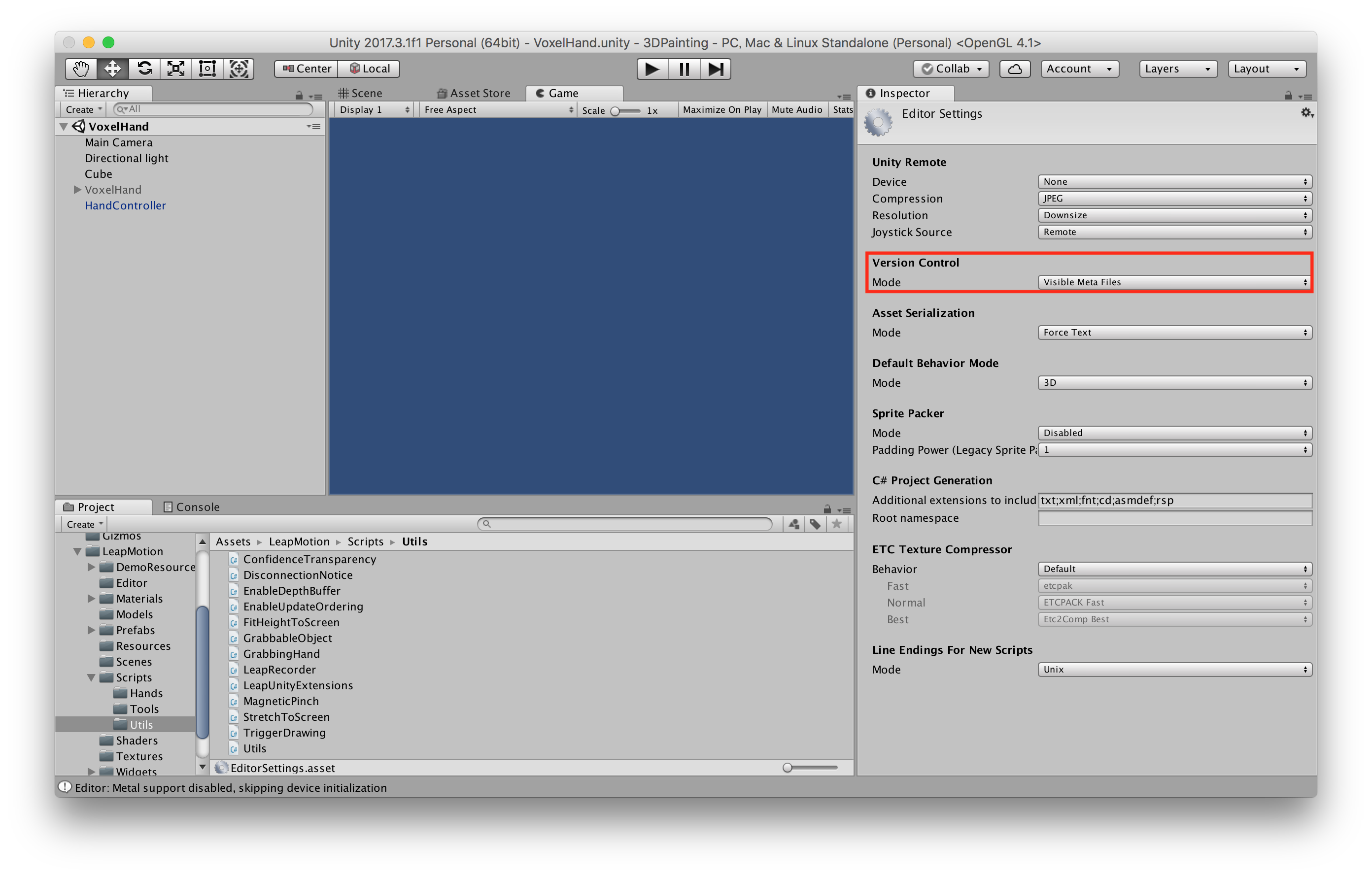Step forward one frame
Screen dimensions: 1372x876
(x=715, y=69)
